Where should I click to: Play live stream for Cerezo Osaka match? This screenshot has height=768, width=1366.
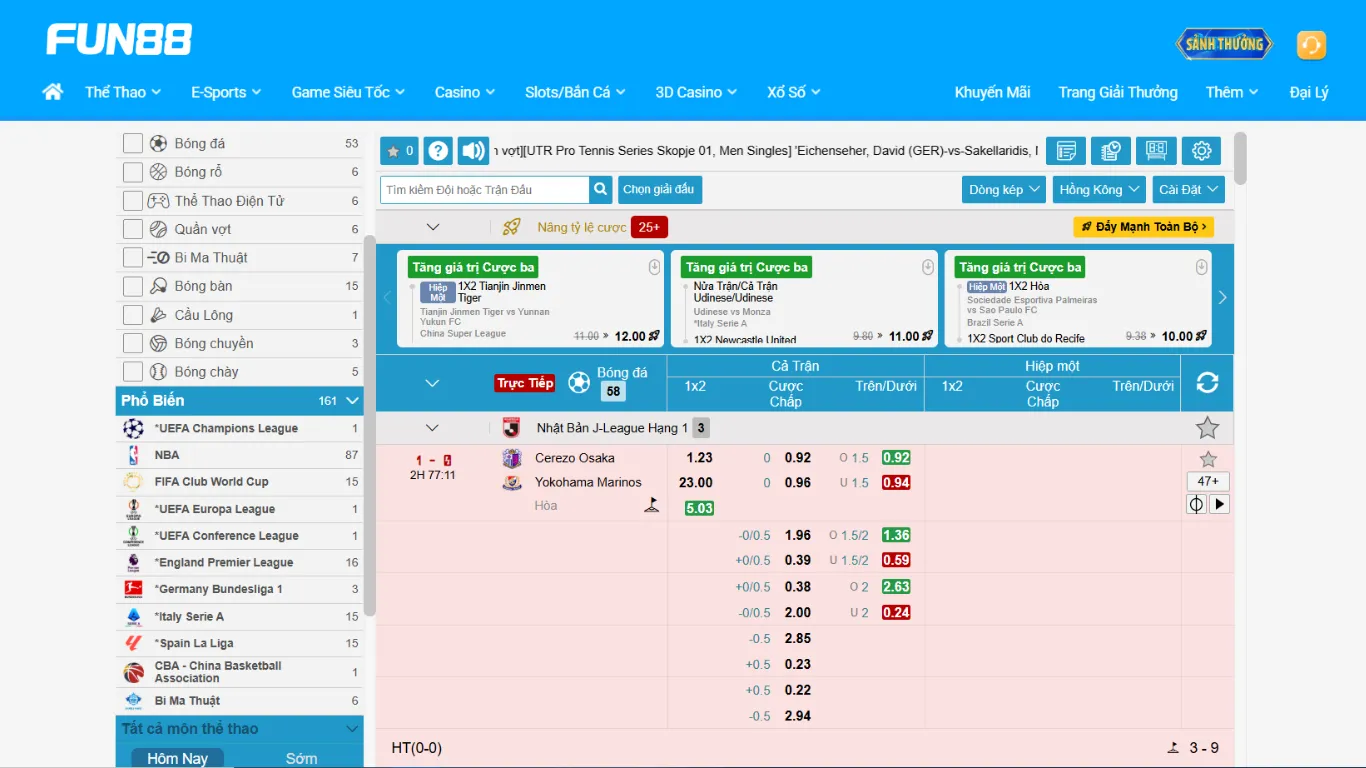pos(1219,504)
